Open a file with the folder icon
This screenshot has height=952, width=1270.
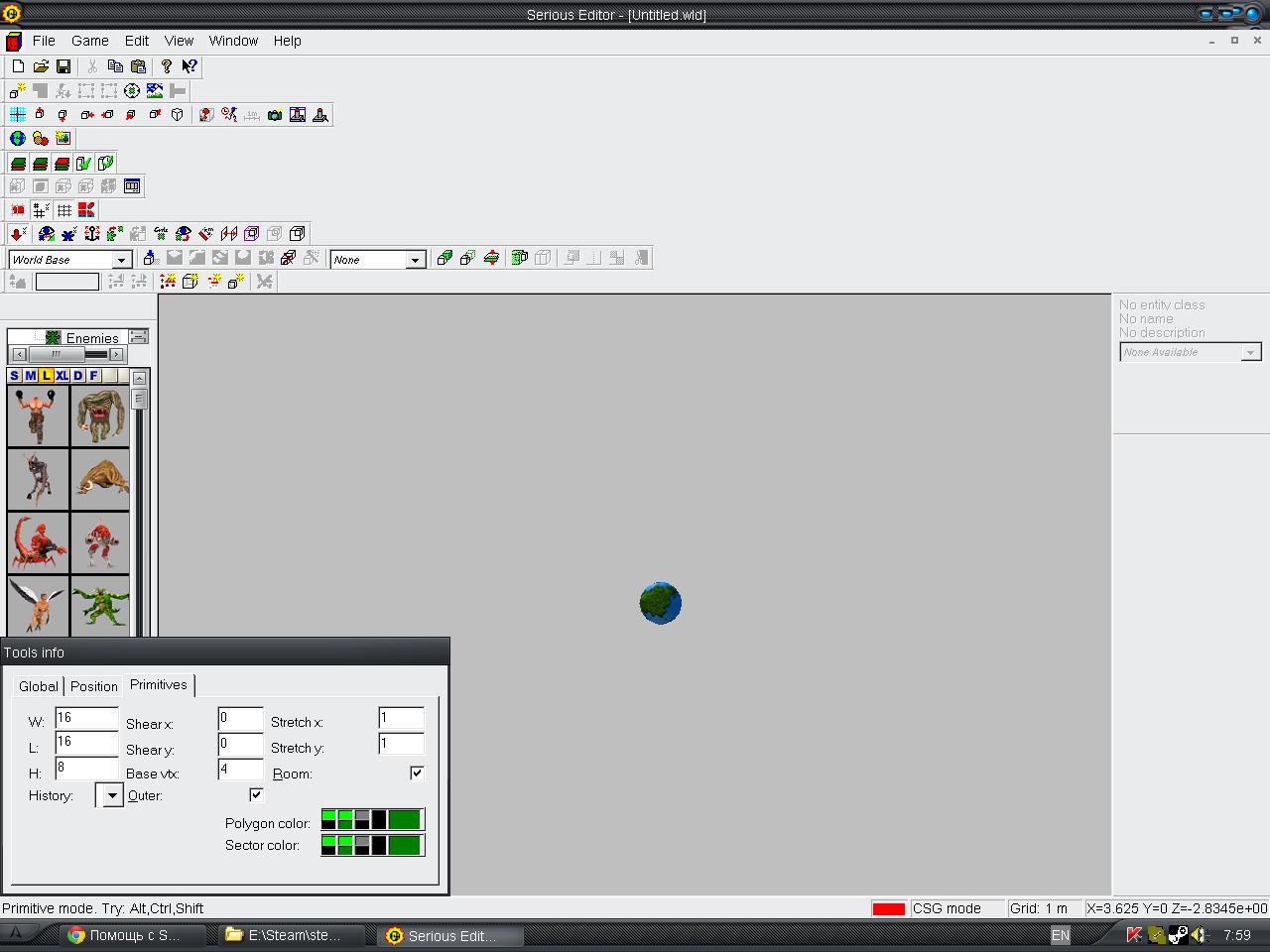[41, 66]
